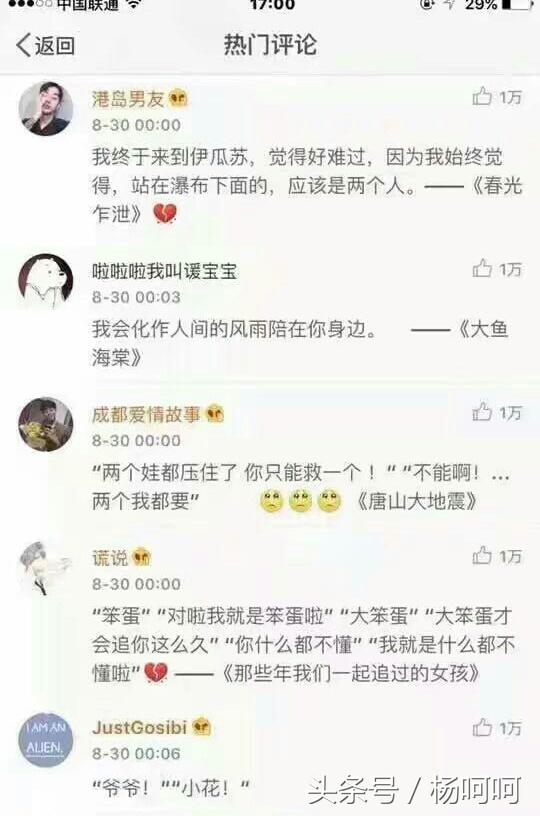540x816 pixels.
Task: Tap the 热门评论 page title
Action: [270, 45]
